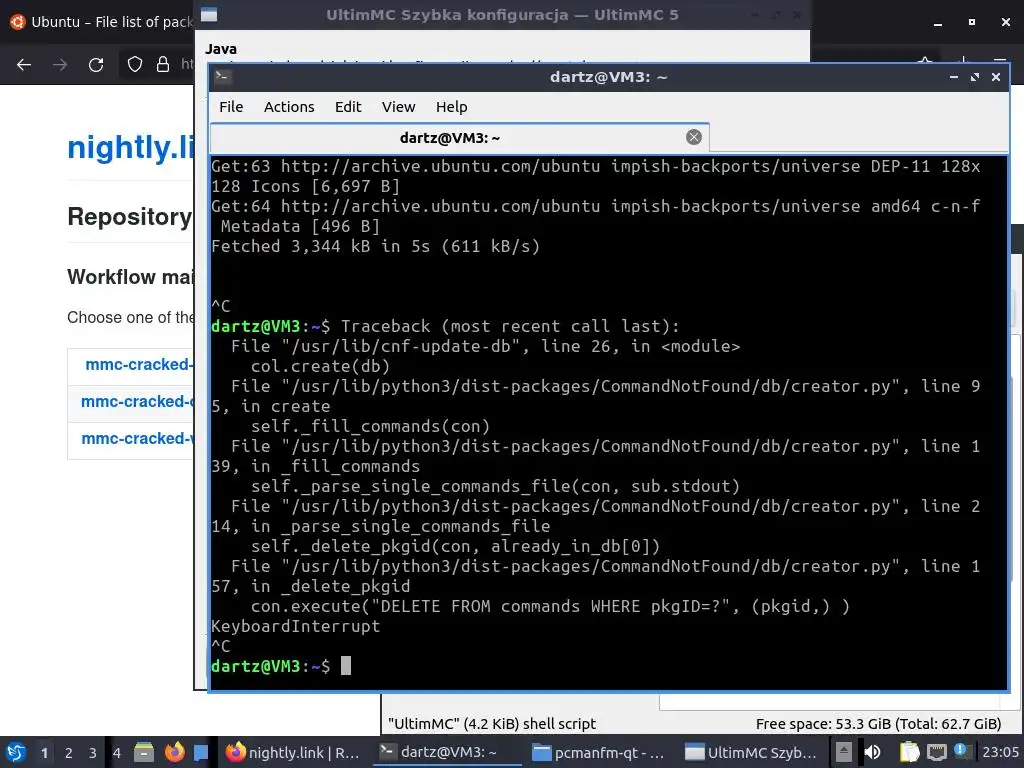Switch to nightly.link Firefox taskbar entry
This screenshot has height=768, width=1024.
point(294,752)
